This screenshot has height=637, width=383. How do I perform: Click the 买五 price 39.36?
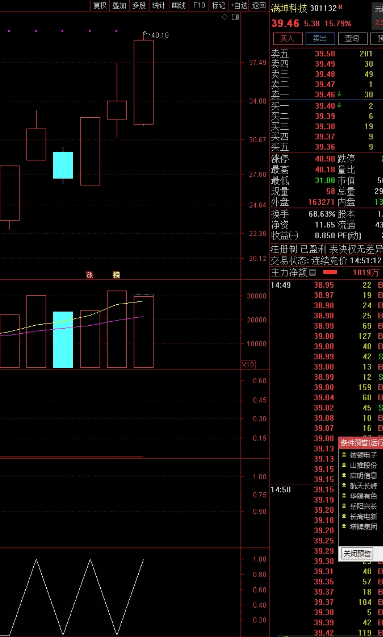[x=325, y=147]
